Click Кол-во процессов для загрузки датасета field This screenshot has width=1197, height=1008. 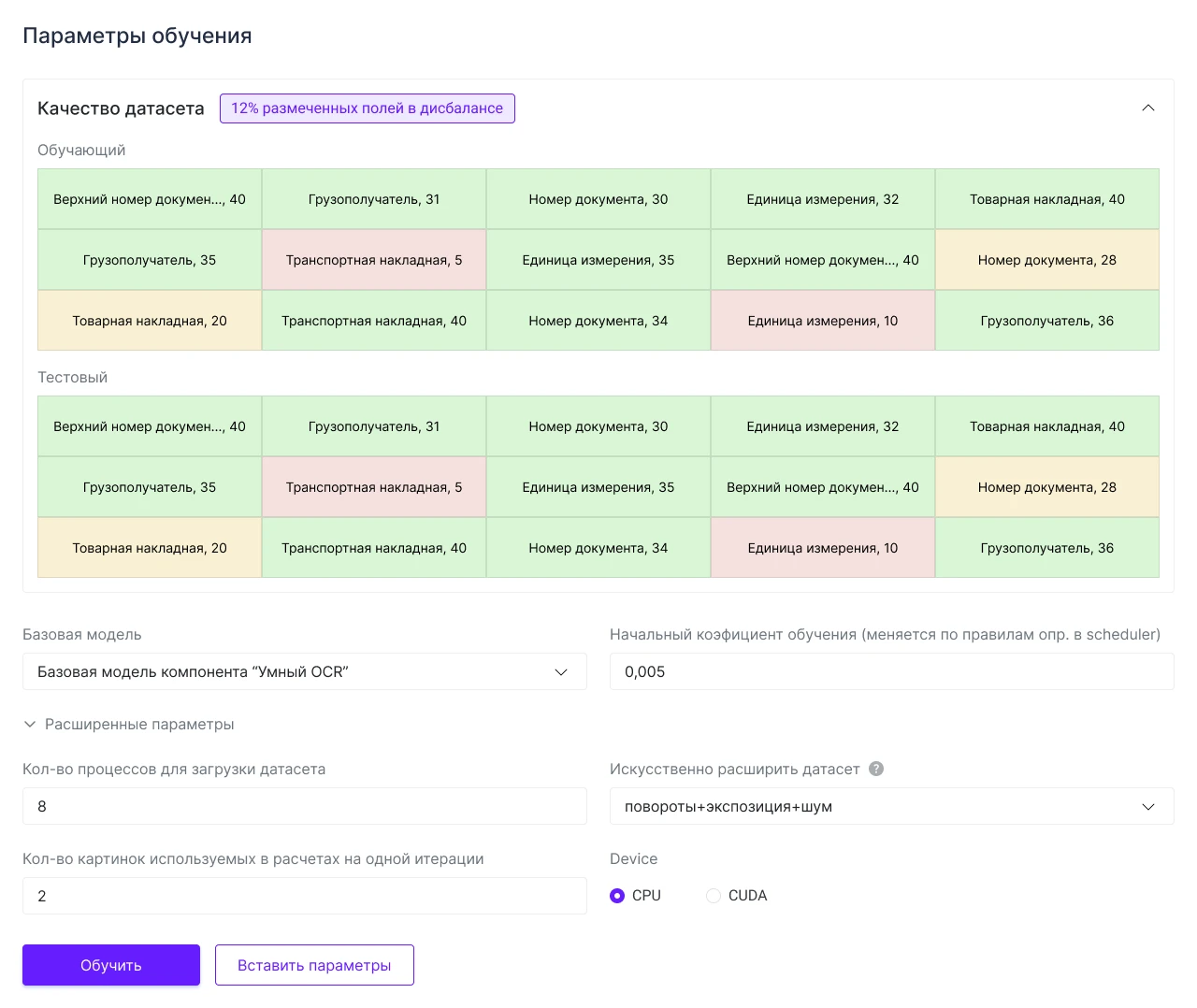(305, 806)
